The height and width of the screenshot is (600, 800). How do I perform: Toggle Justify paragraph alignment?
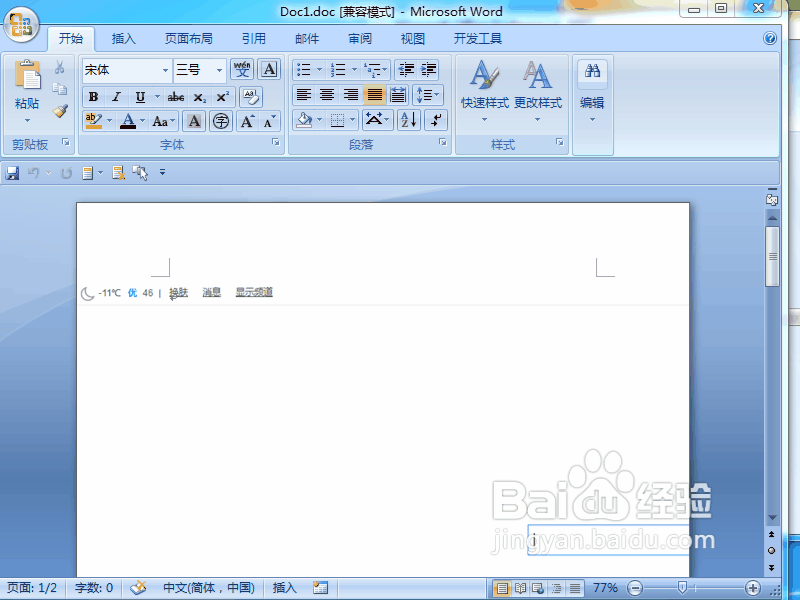pos(374,94)
